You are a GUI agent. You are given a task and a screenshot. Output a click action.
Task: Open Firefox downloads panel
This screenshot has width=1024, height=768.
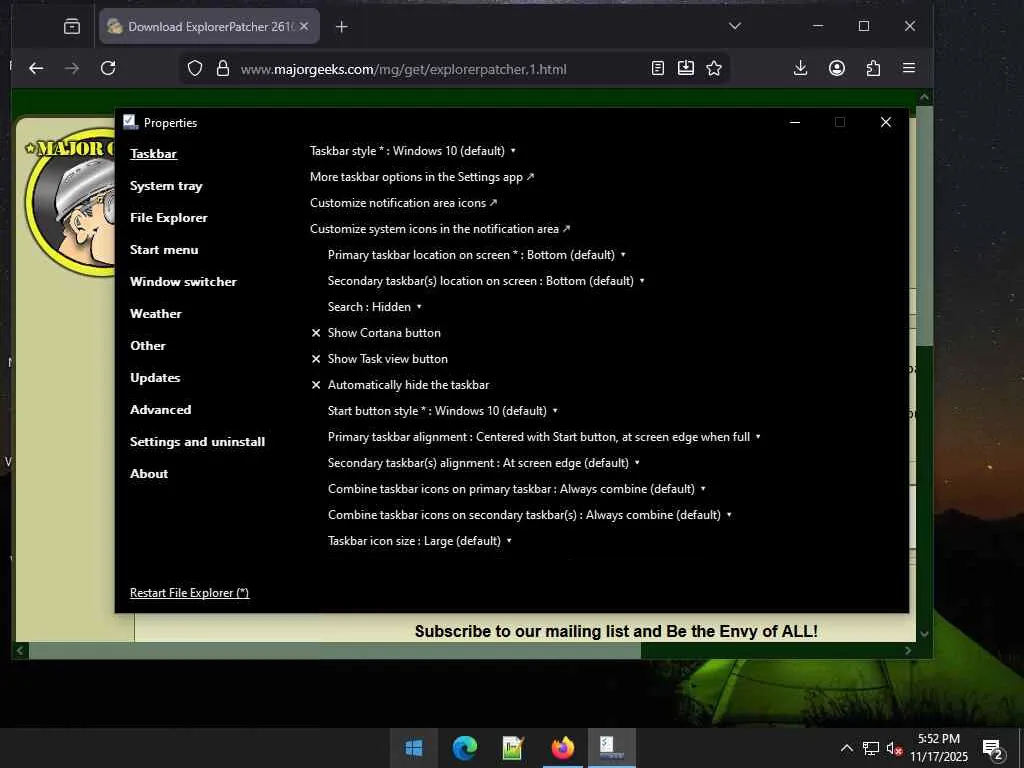click(x=800, y=68)
